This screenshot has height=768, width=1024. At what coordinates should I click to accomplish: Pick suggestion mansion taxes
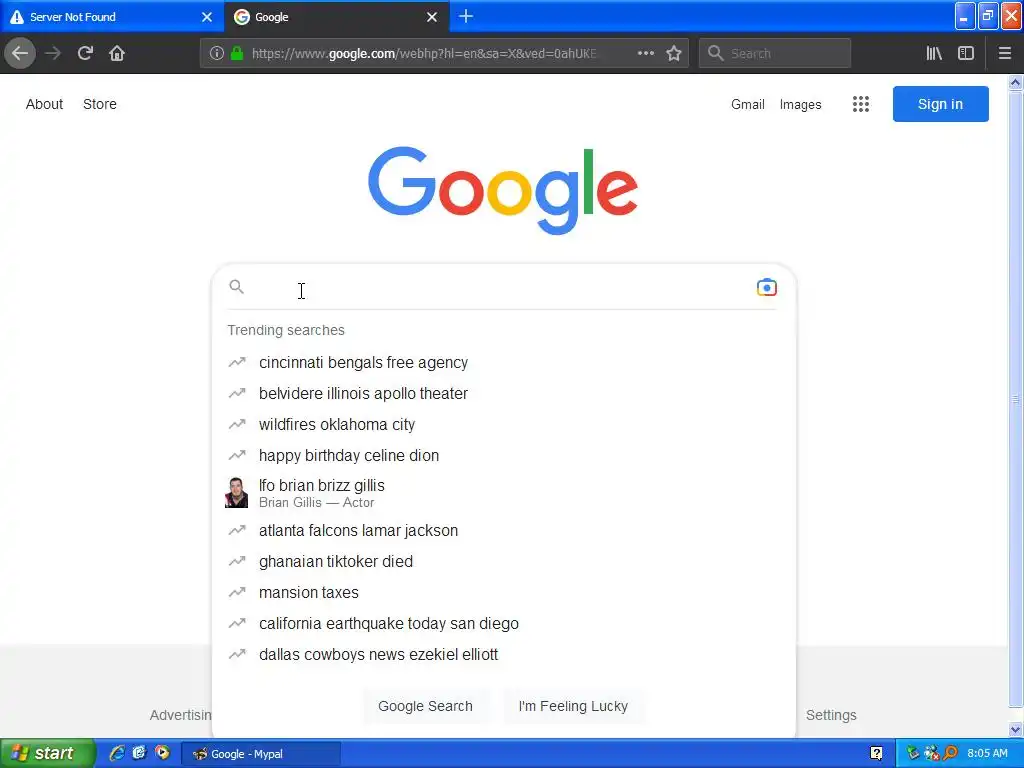click(x=503, y=592)
